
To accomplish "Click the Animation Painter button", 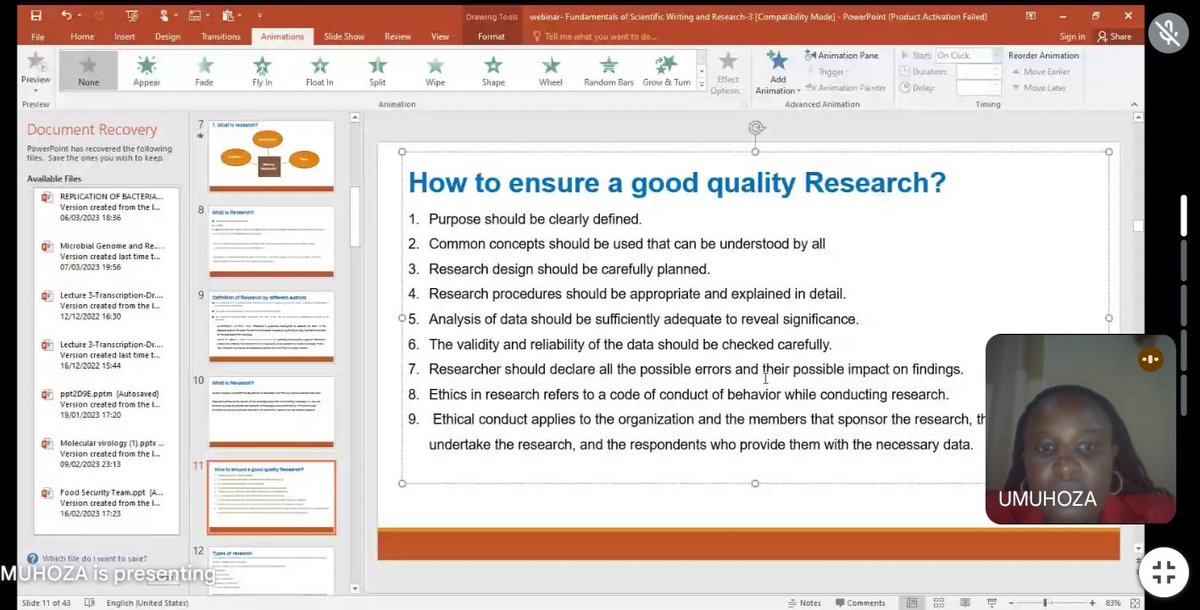I will pos(845,88).
